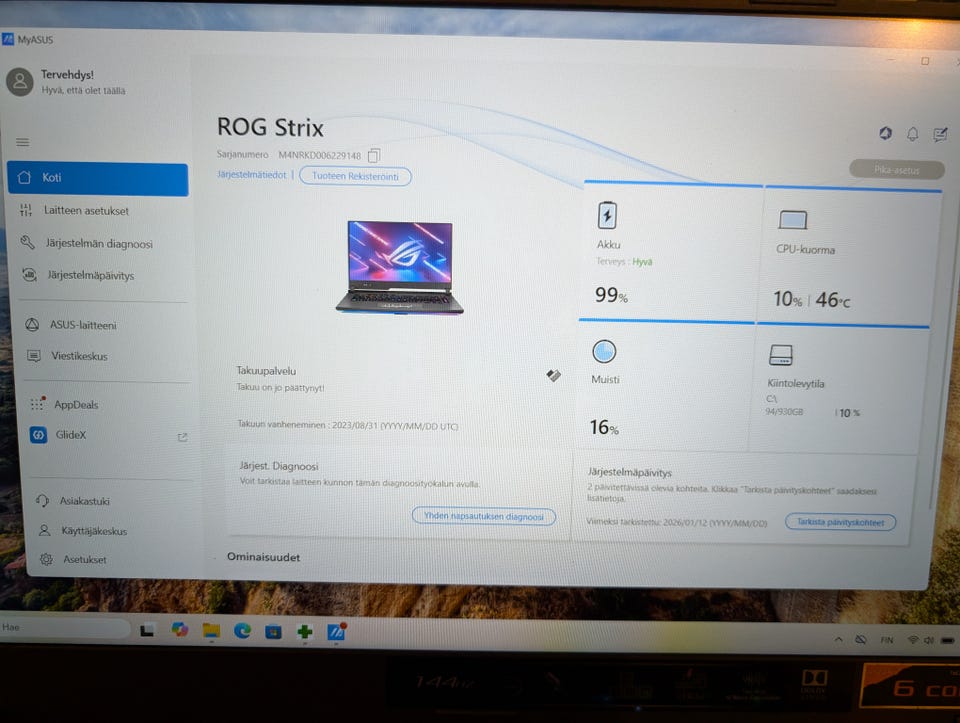
Task: Open the hamburger menu in the sidebar
Action: 23,142
